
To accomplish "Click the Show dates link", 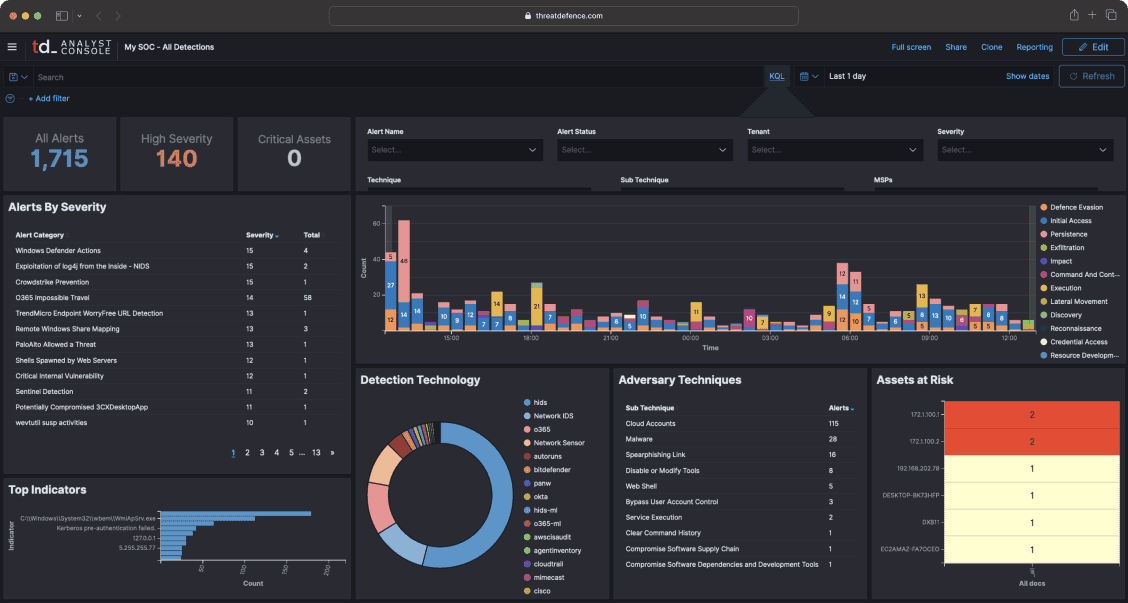I will [1027, 76].
